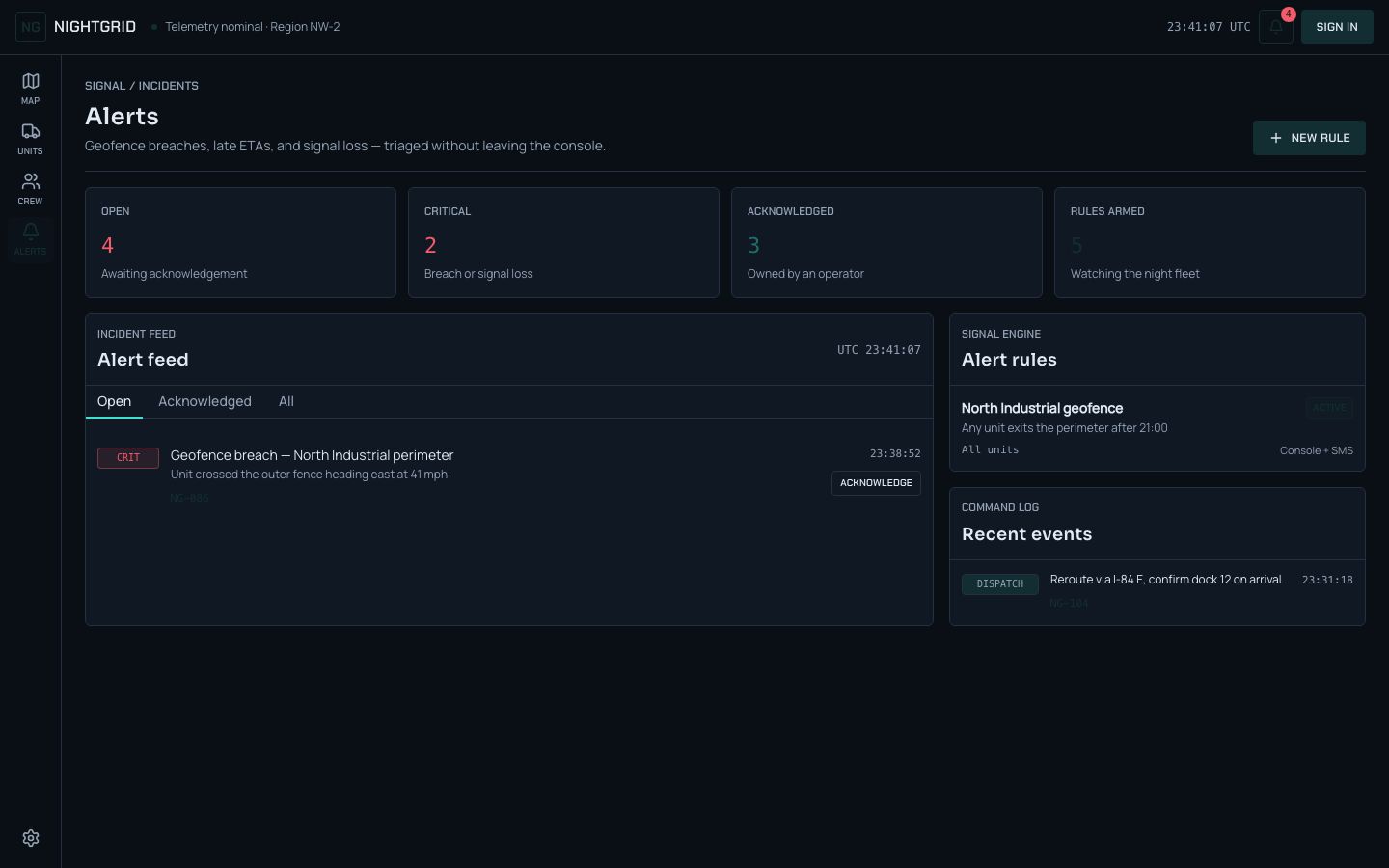The width and height of the screenshot is (1389, 868).
Task: Click 'Telemetry nominal · Region NW-2' status
Action: click(252, 27)
